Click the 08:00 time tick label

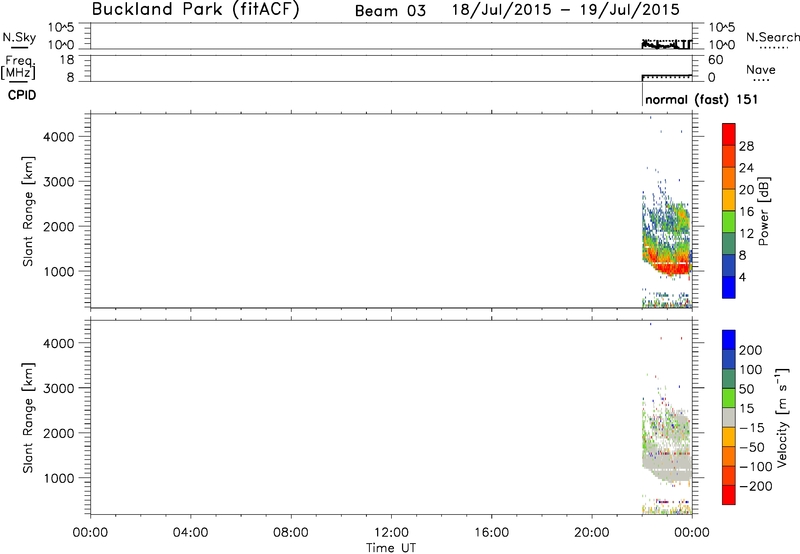pos(290,533)
